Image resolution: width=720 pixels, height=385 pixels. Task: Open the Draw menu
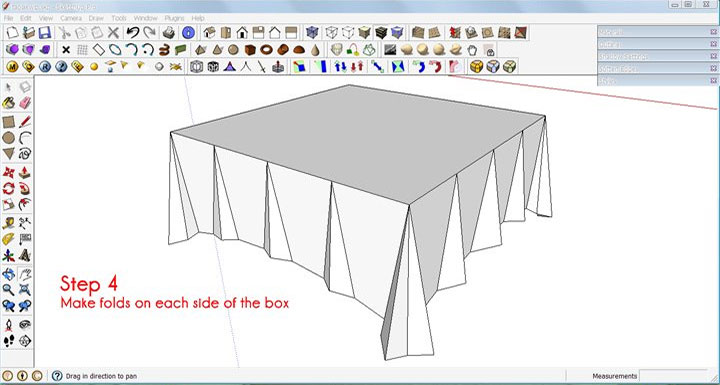click(x=96, y=18)
